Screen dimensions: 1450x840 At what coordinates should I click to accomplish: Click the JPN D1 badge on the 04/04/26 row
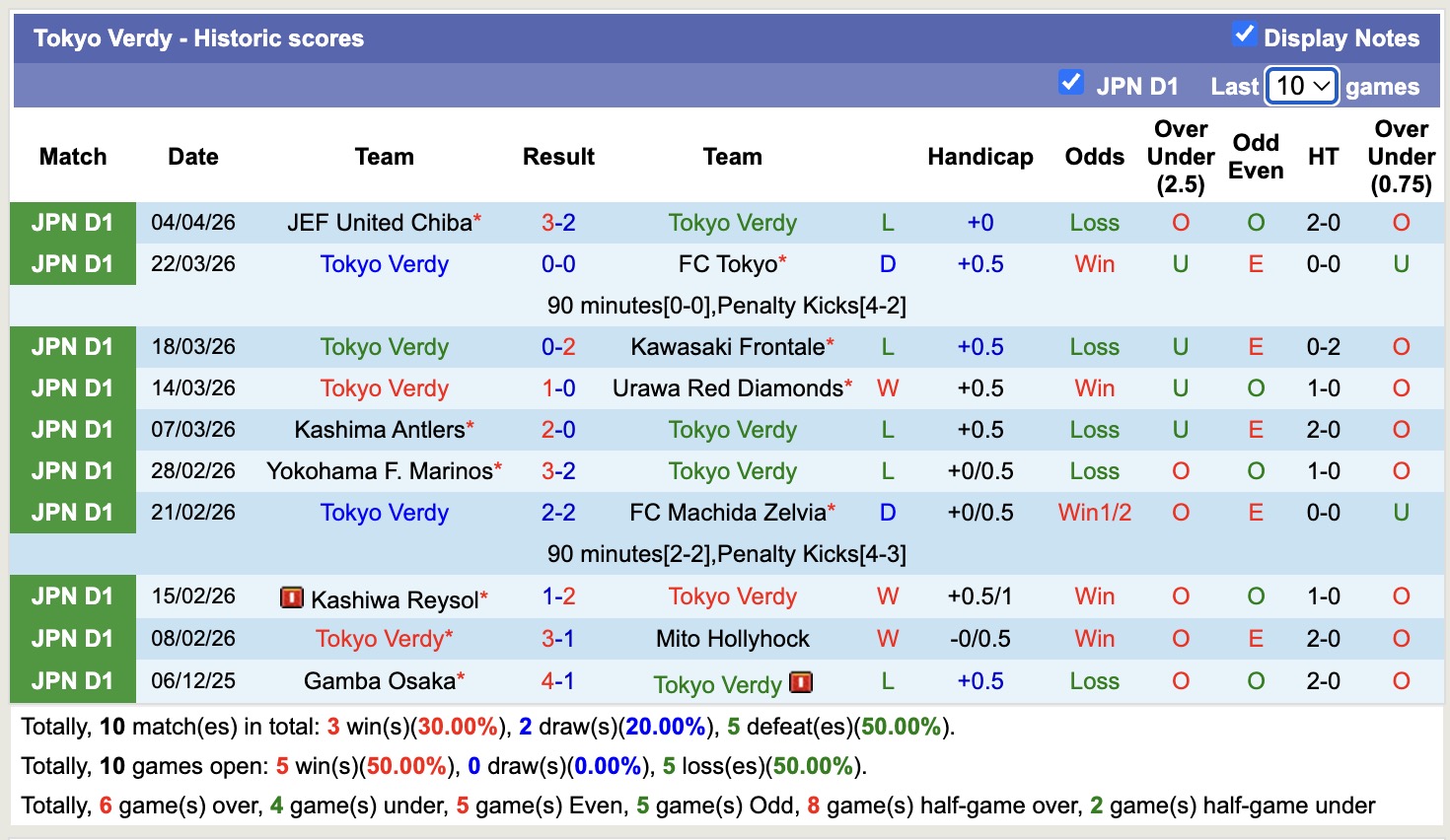pos(72,223)
